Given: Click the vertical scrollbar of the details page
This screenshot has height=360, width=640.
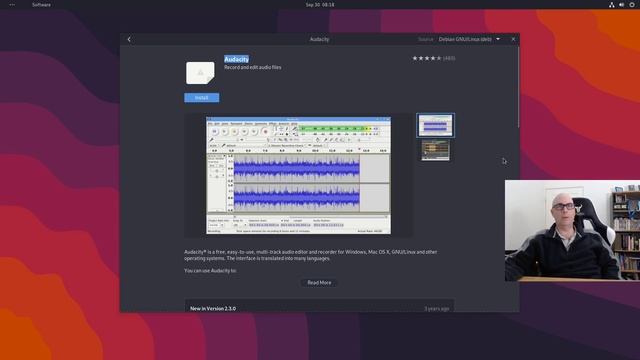Looking at the screenshot, I should [x=518, y=88].
